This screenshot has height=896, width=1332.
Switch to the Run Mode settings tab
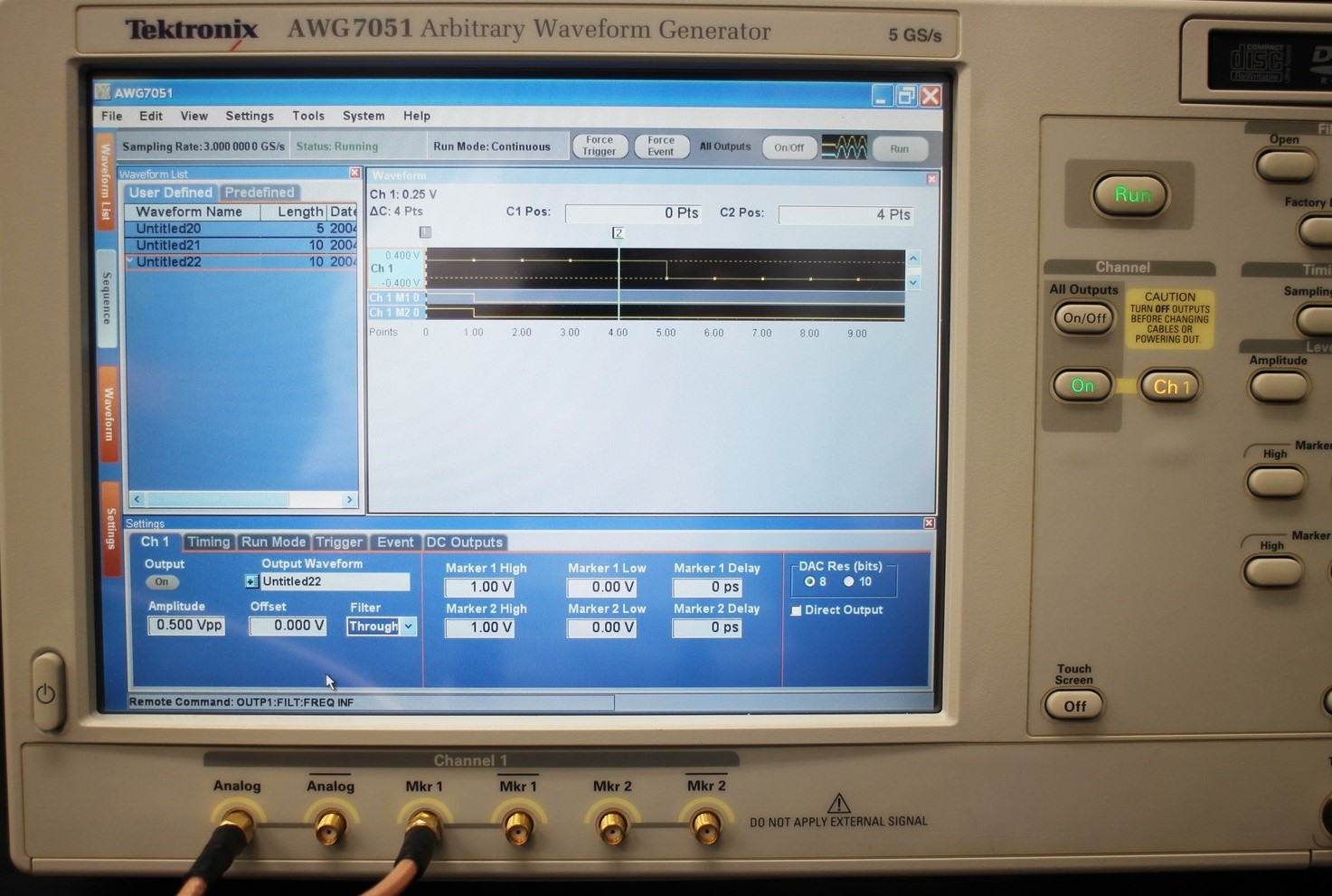(274, 542)
